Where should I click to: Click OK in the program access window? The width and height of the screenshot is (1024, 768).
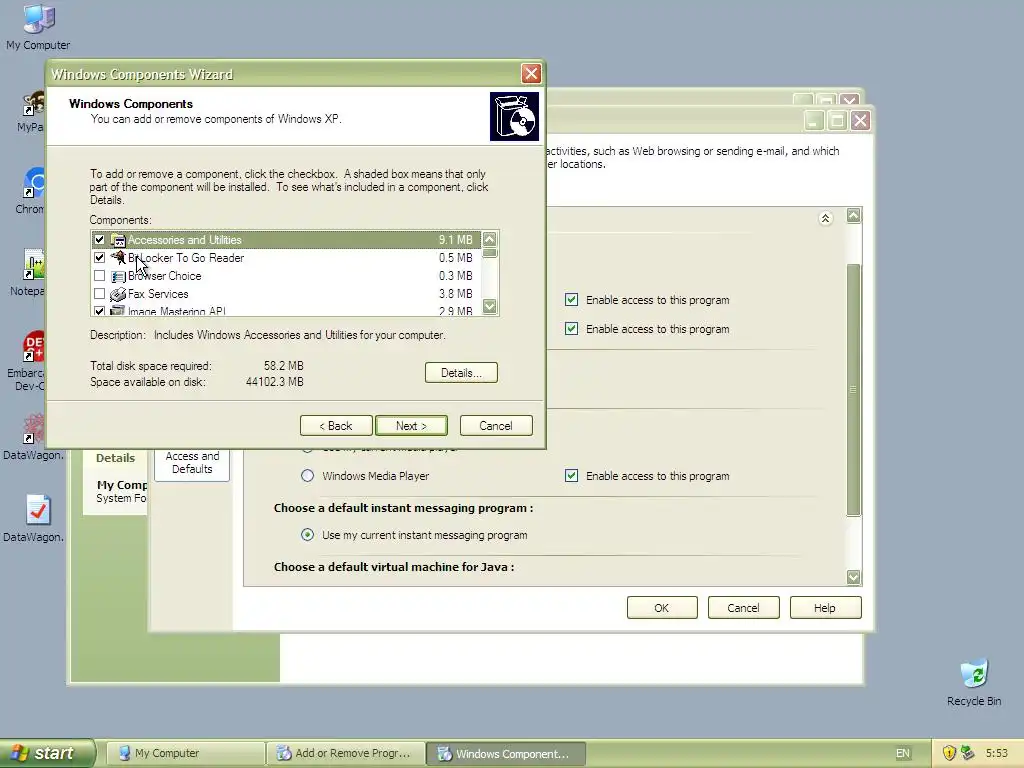(662, 608)
